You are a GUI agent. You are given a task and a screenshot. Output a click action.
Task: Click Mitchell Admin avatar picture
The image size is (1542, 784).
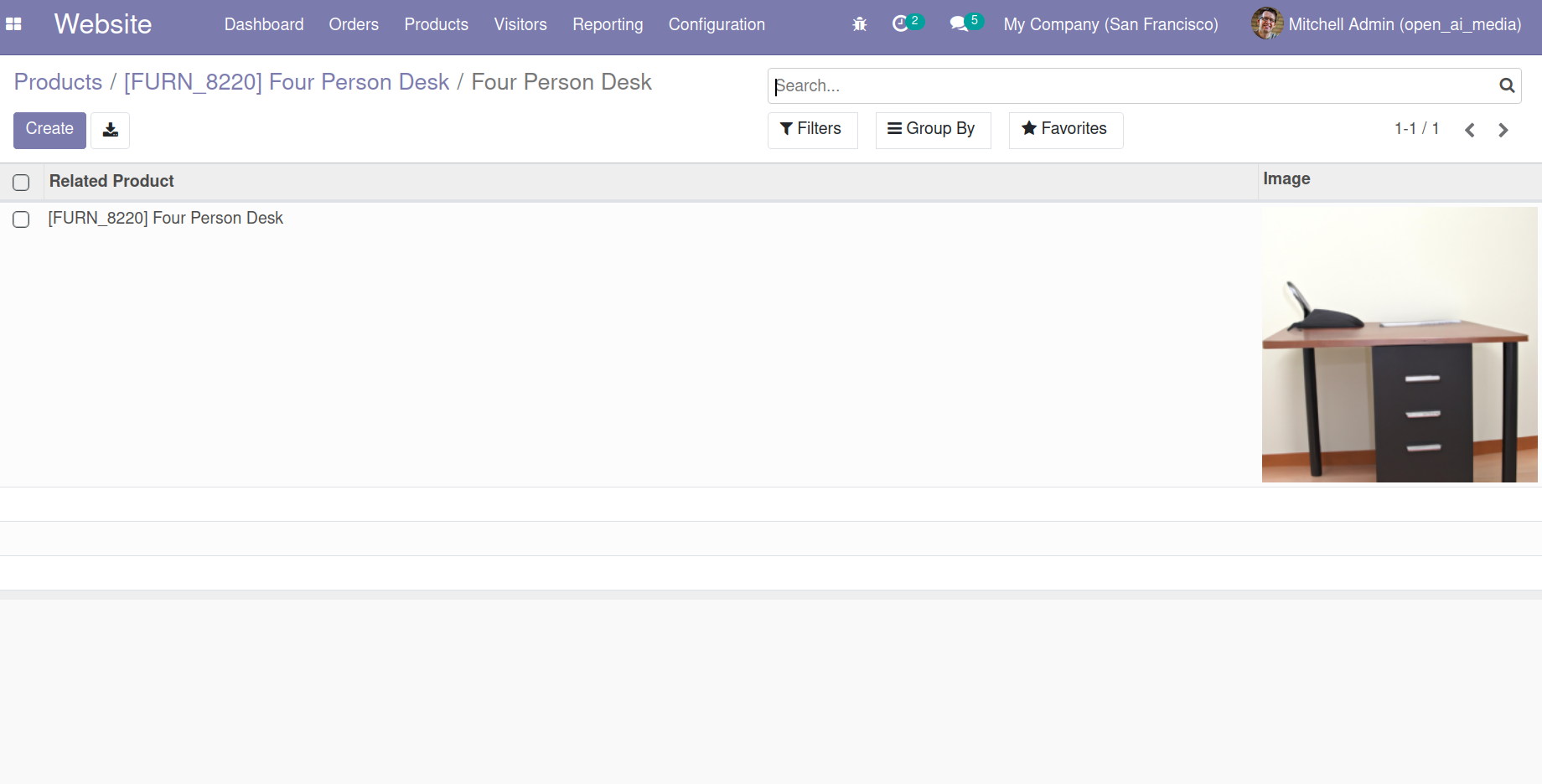[x=1267, y=23]
